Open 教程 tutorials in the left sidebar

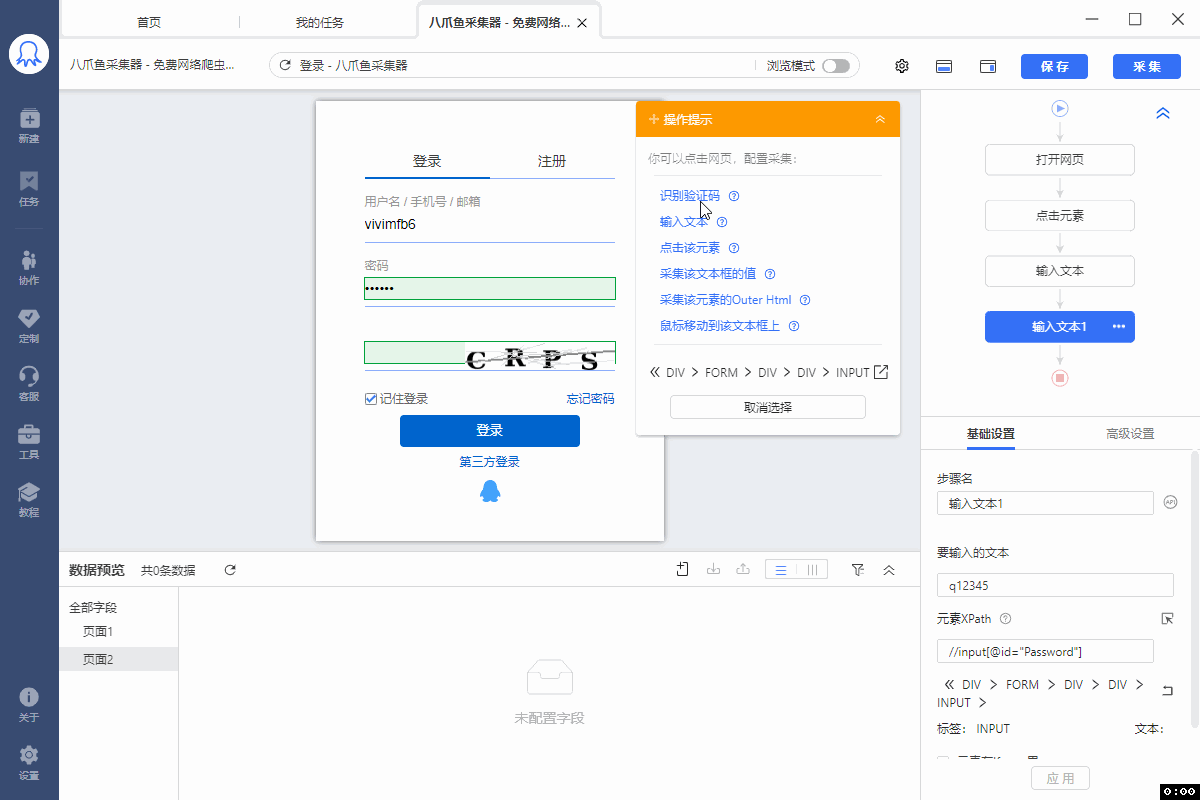click(x=29, y=500)
